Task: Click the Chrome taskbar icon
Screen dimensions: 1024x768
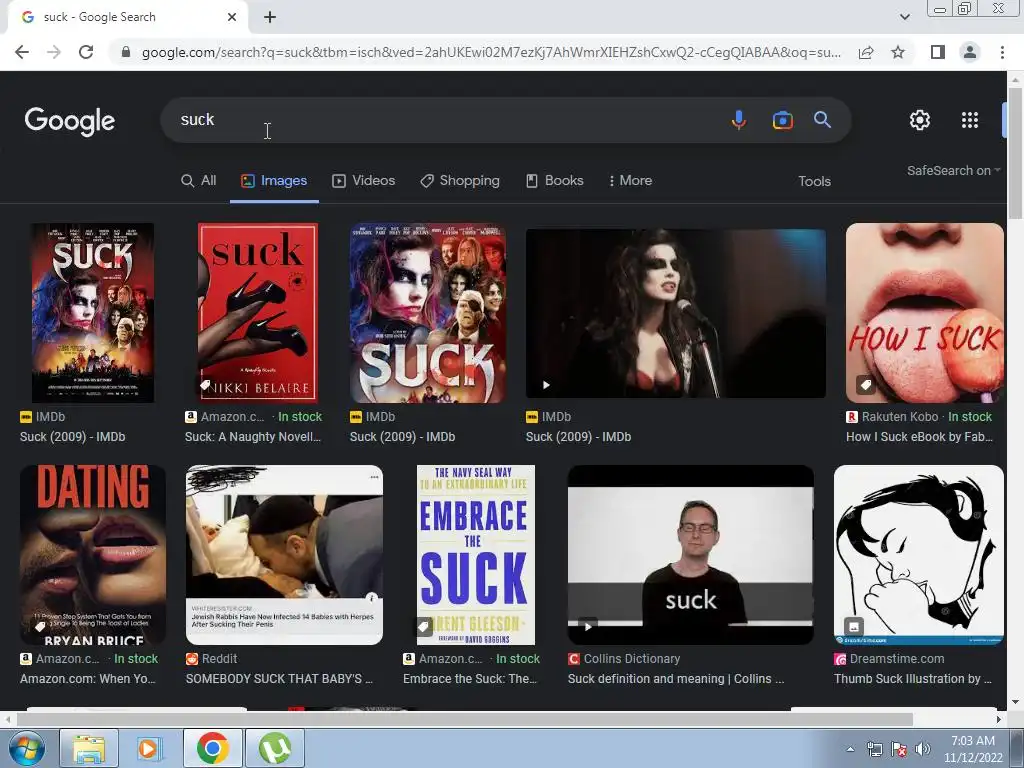Action: click(212, 748)
